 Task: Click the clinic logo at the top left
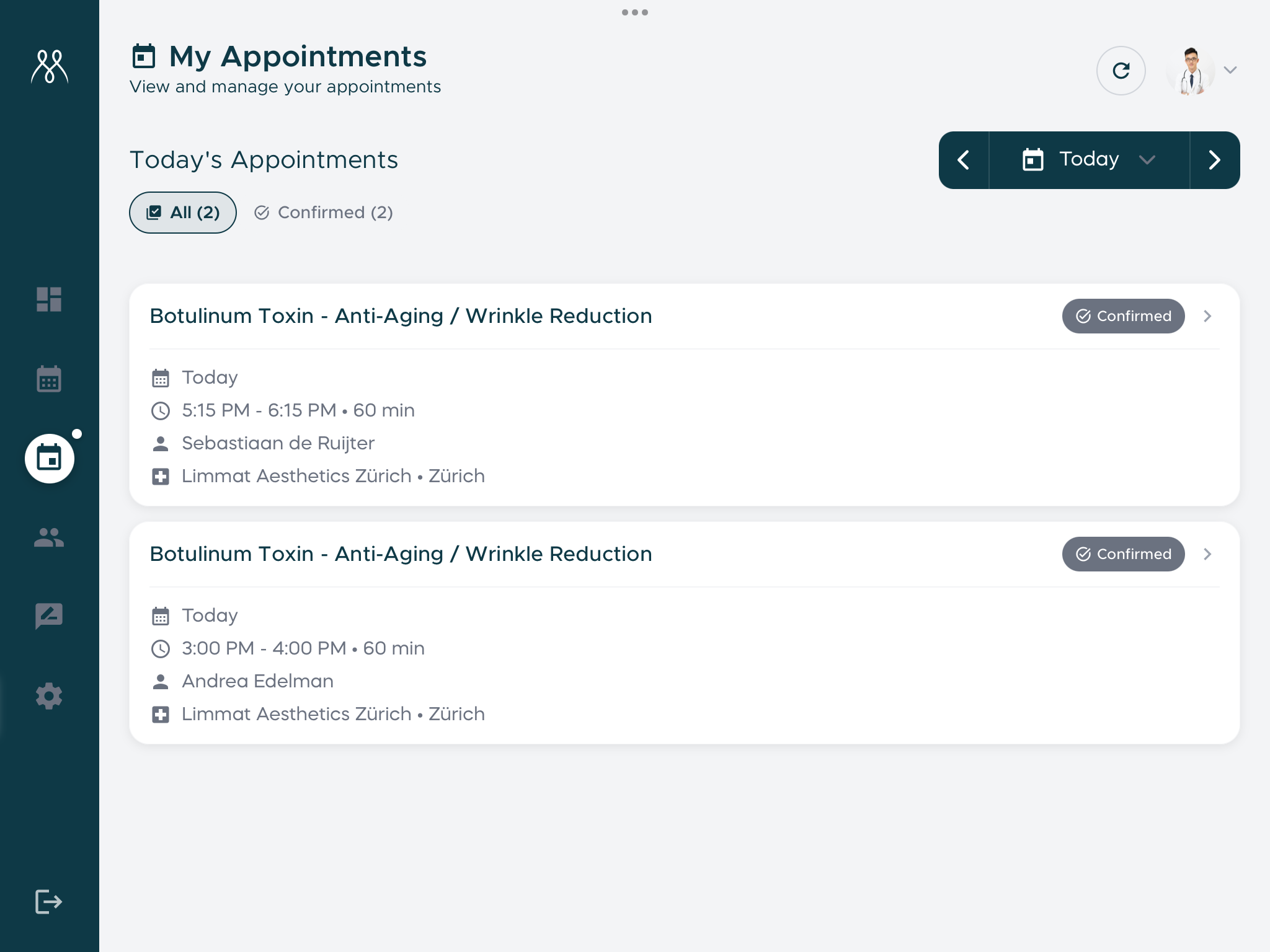pos(49,68)
